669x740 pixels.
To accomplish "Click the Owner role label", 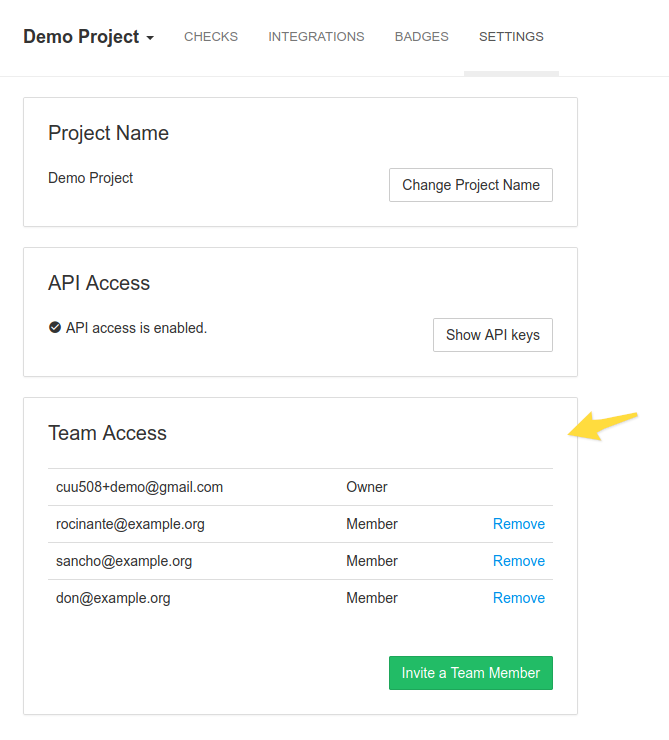I will coord(367,487).
